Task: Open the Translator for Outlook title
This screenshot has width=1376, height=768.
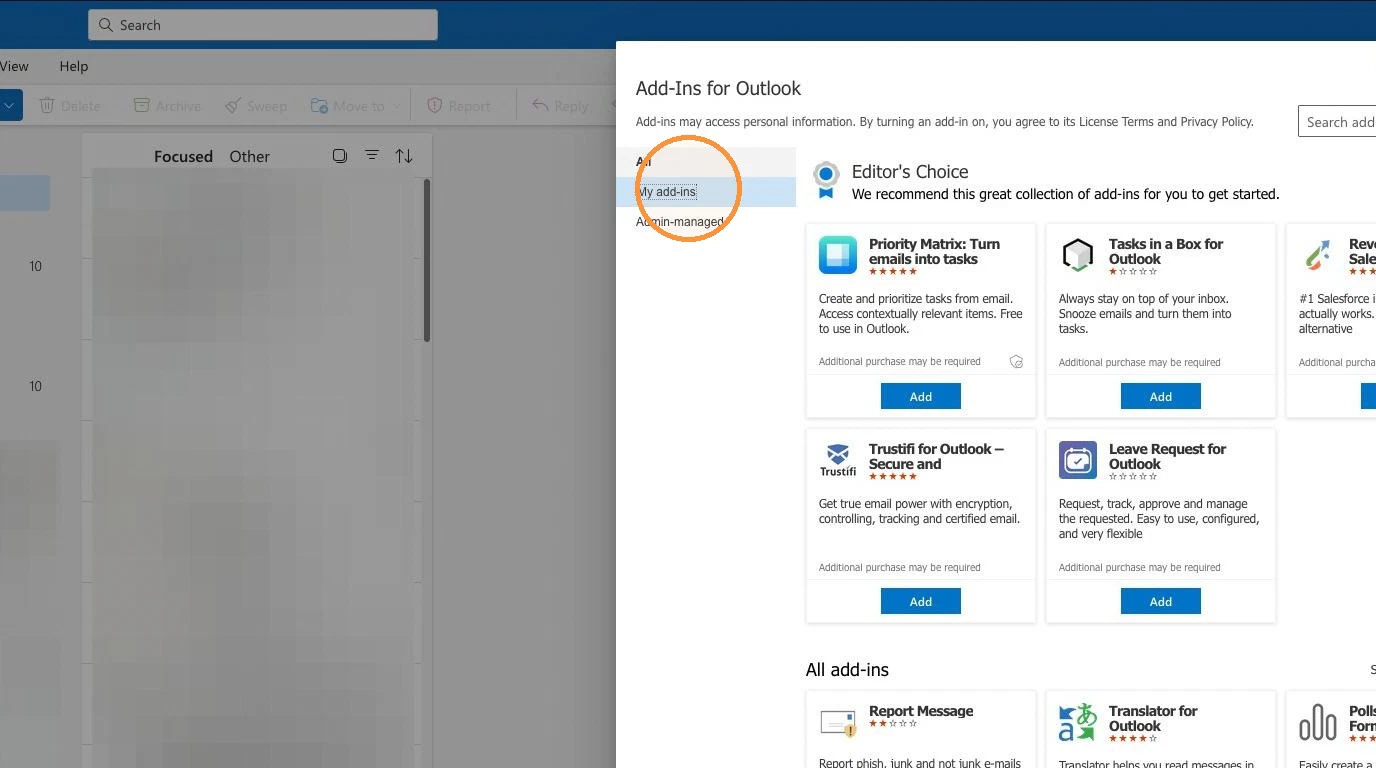Action: pos(1153,718)
